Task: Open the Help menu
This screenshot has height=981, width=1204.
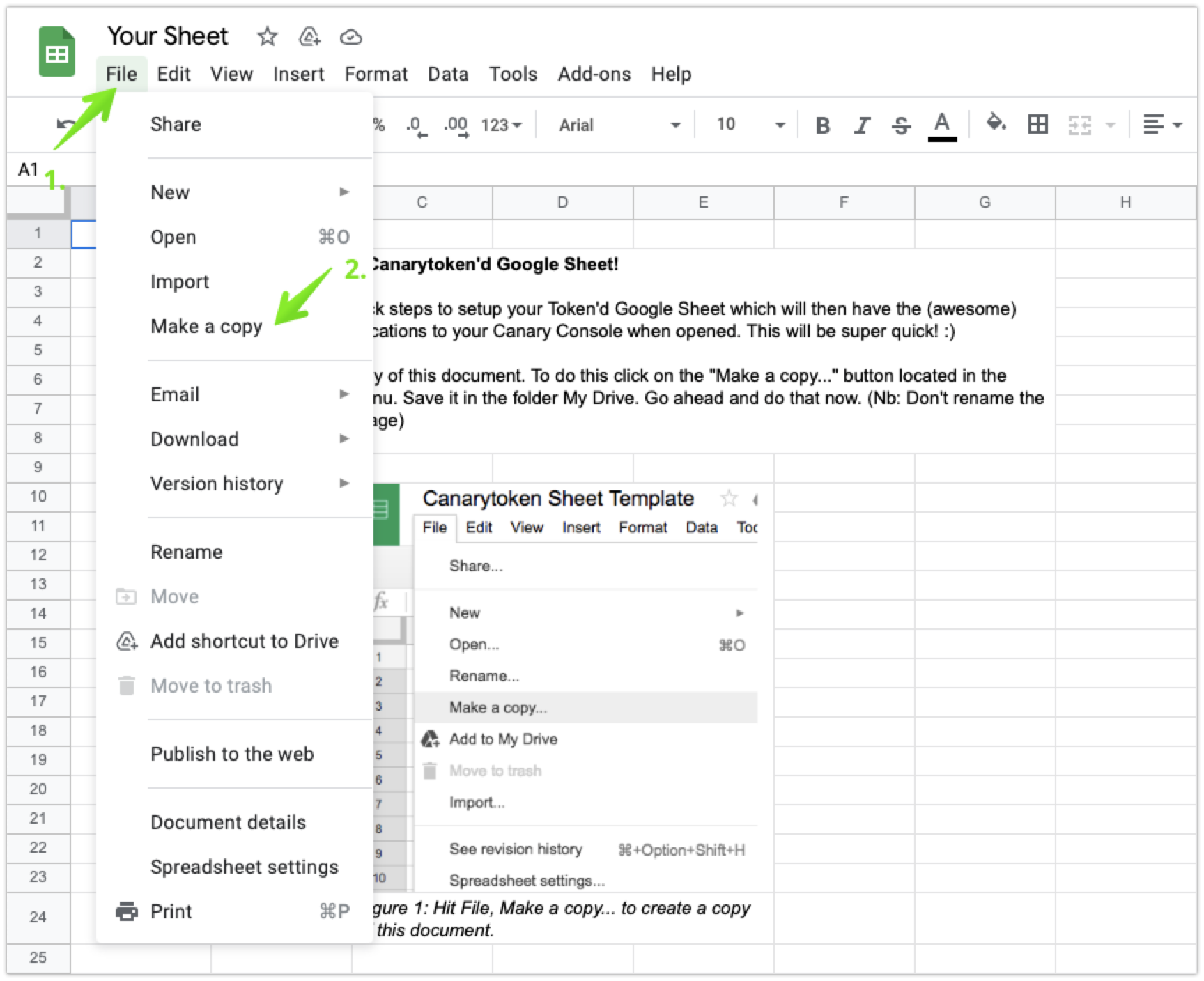Action: 671,74
